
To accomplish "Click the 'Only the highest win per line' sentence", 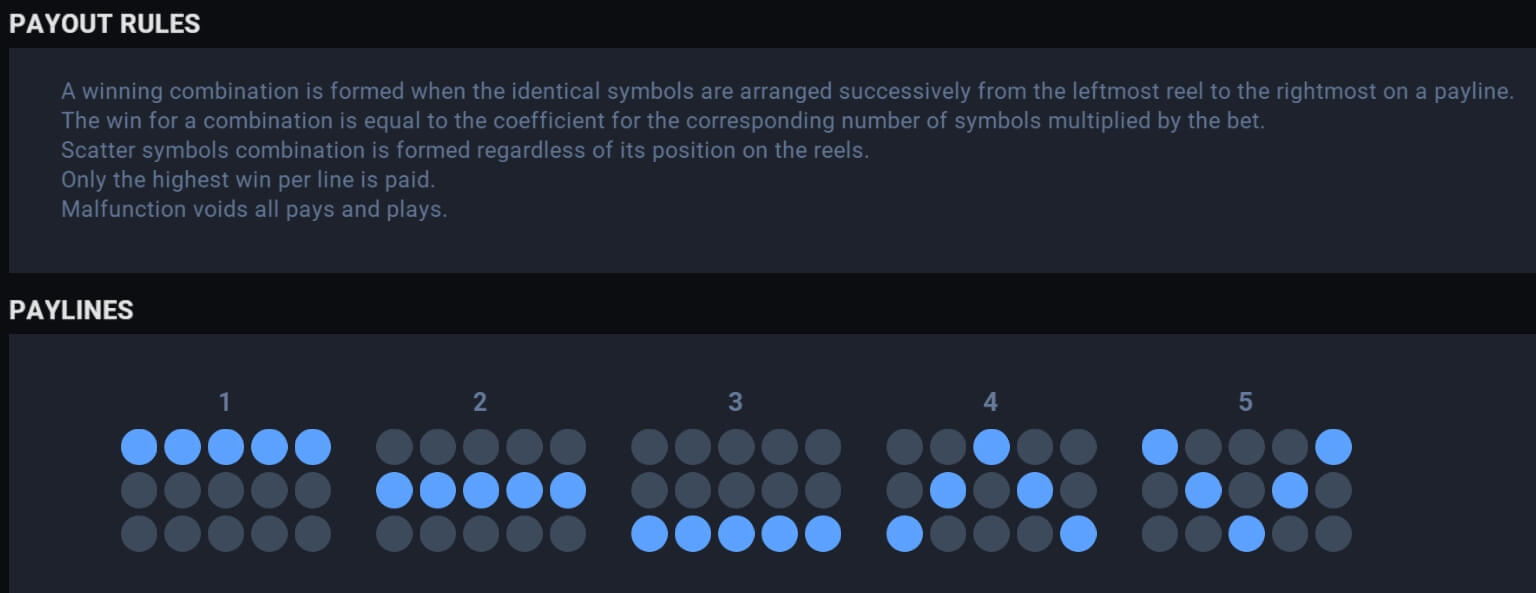I will [248, 181].
